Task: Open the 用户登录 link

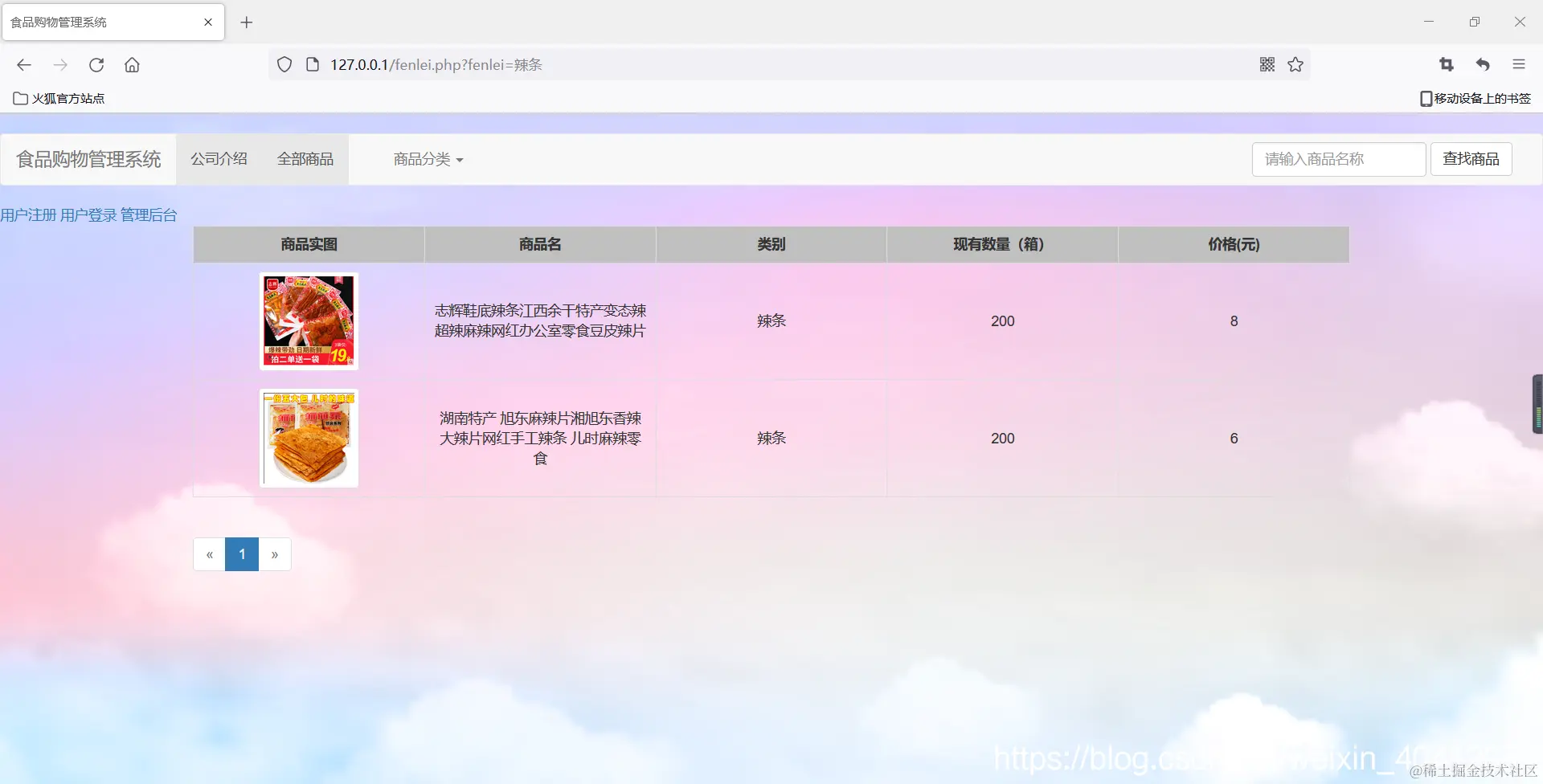Action: [x=88, y=214]
